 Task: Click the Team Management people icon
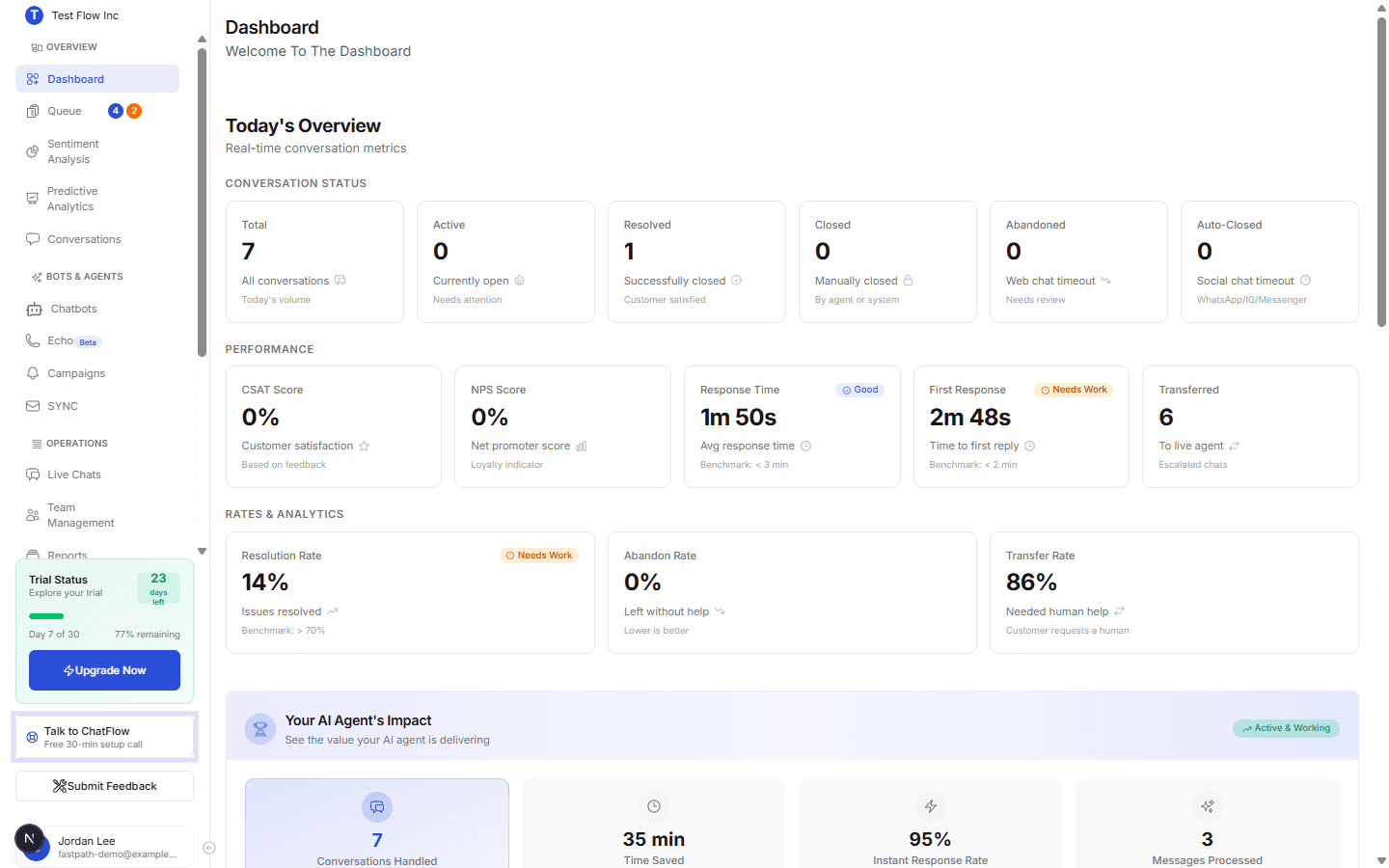click(x=33, y=515)
